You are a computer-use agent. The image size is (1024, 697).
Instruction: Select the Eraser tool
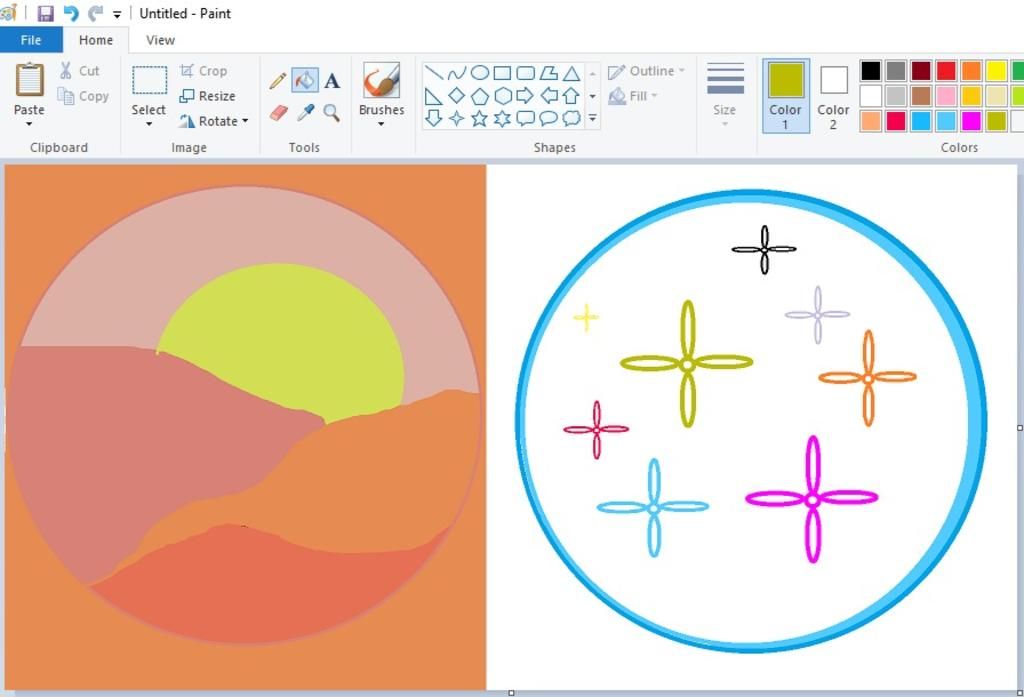pyautogui.click(x=278, y=112)
